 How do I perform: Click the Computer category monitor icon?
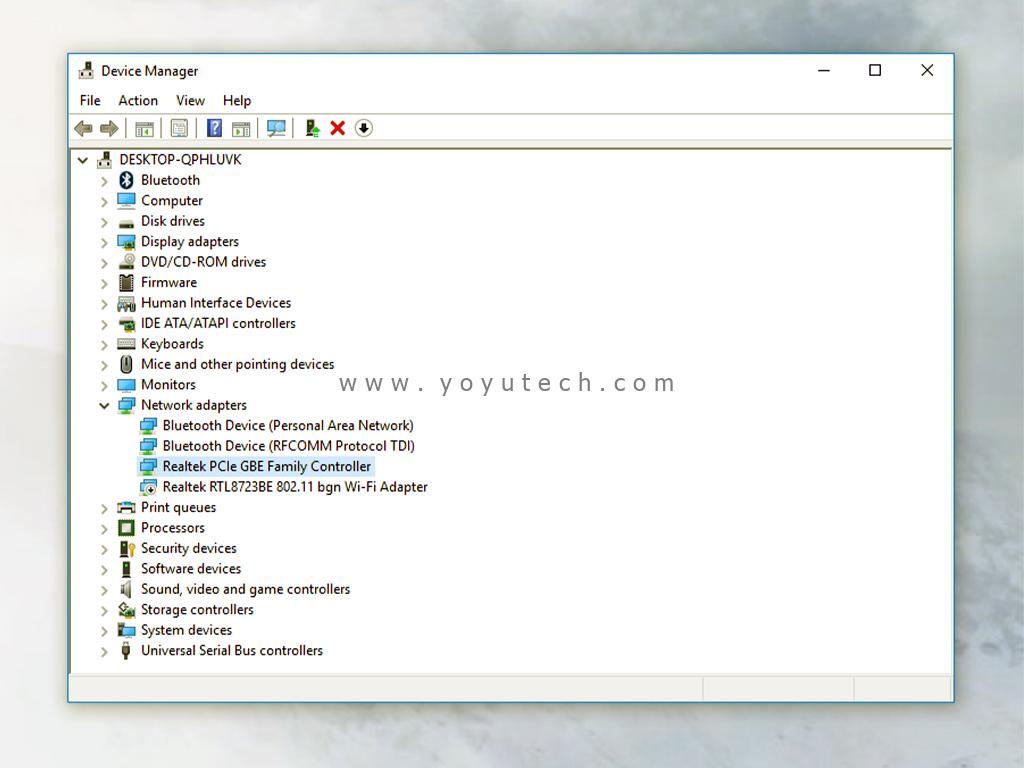pos(127,200)
